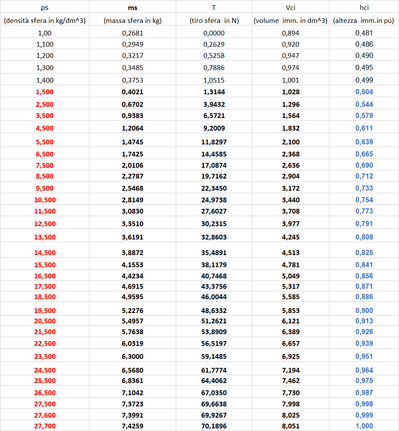Viewport: 399px width, 431px height.
Task: Select tiro cell '9,2009'
Action: pyautogui.click(x=214, y=128)
